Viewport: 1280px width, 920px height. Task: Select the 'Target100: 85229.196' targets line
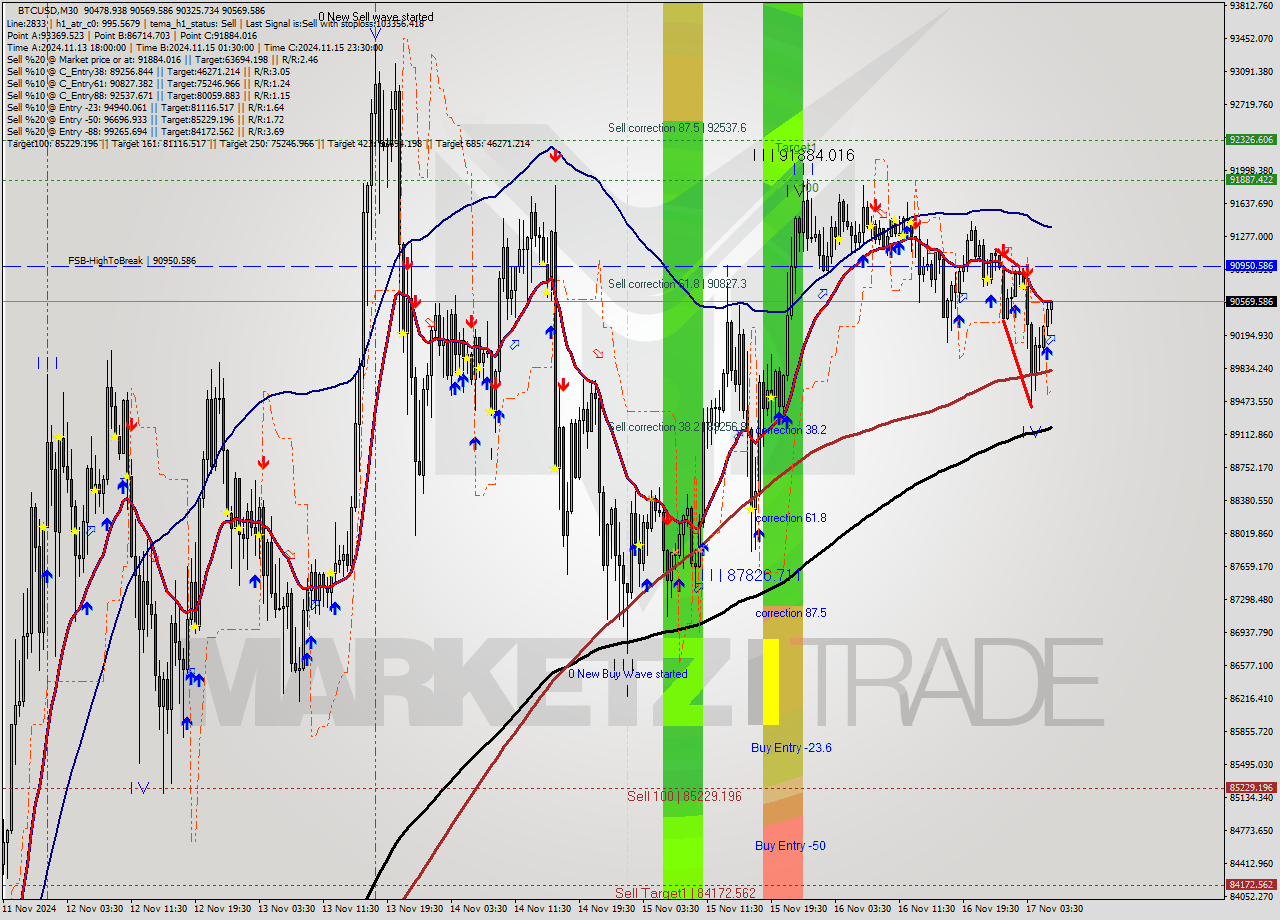click(x=268, y=144)
